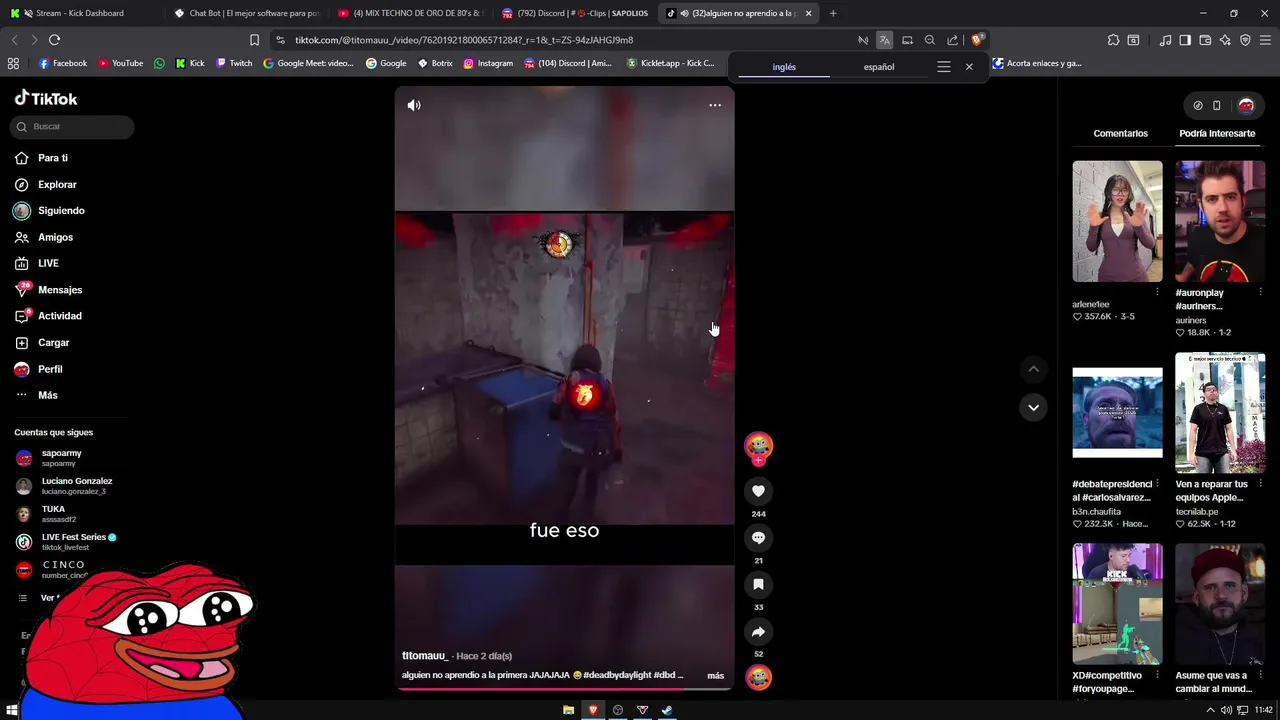Open the Windows Start button
This screenshot has width=1280, height=720.
coord(13,710)
